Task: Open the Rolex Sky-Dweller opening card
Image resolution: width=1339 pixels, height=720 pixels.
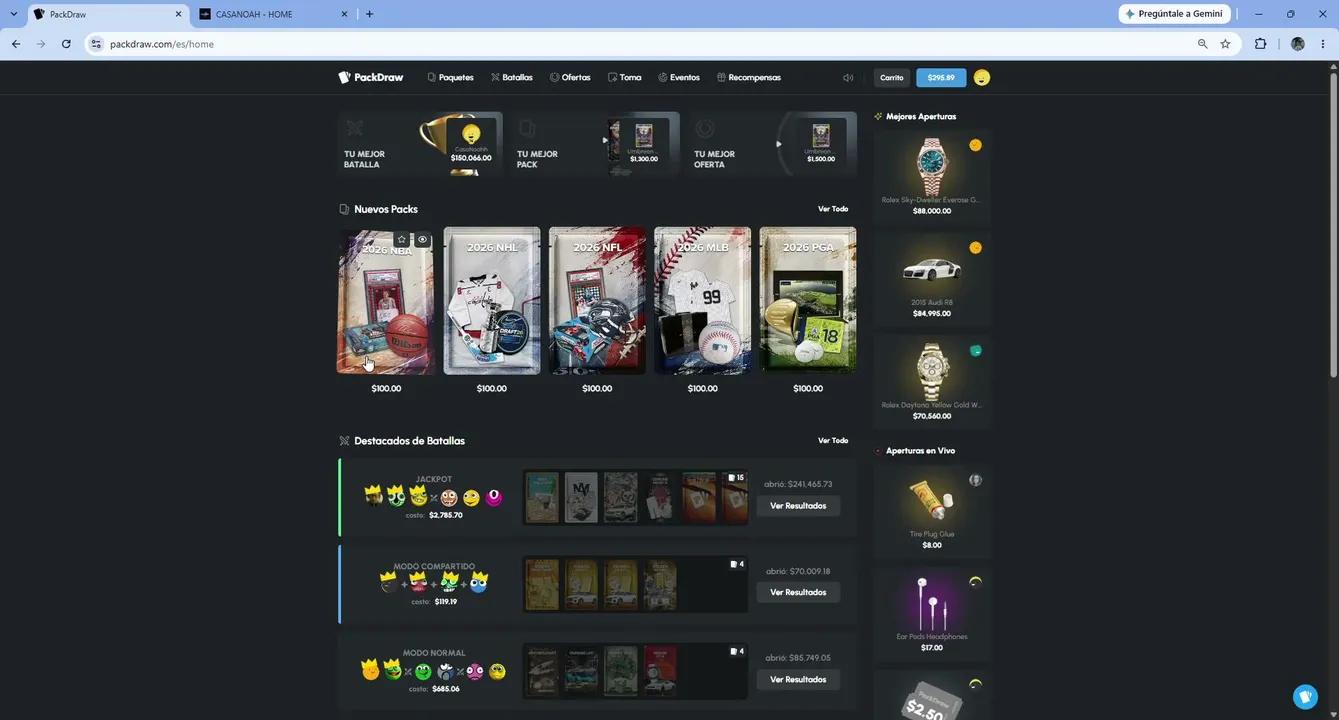Action: pyautogui.click(x=932, y=175)
